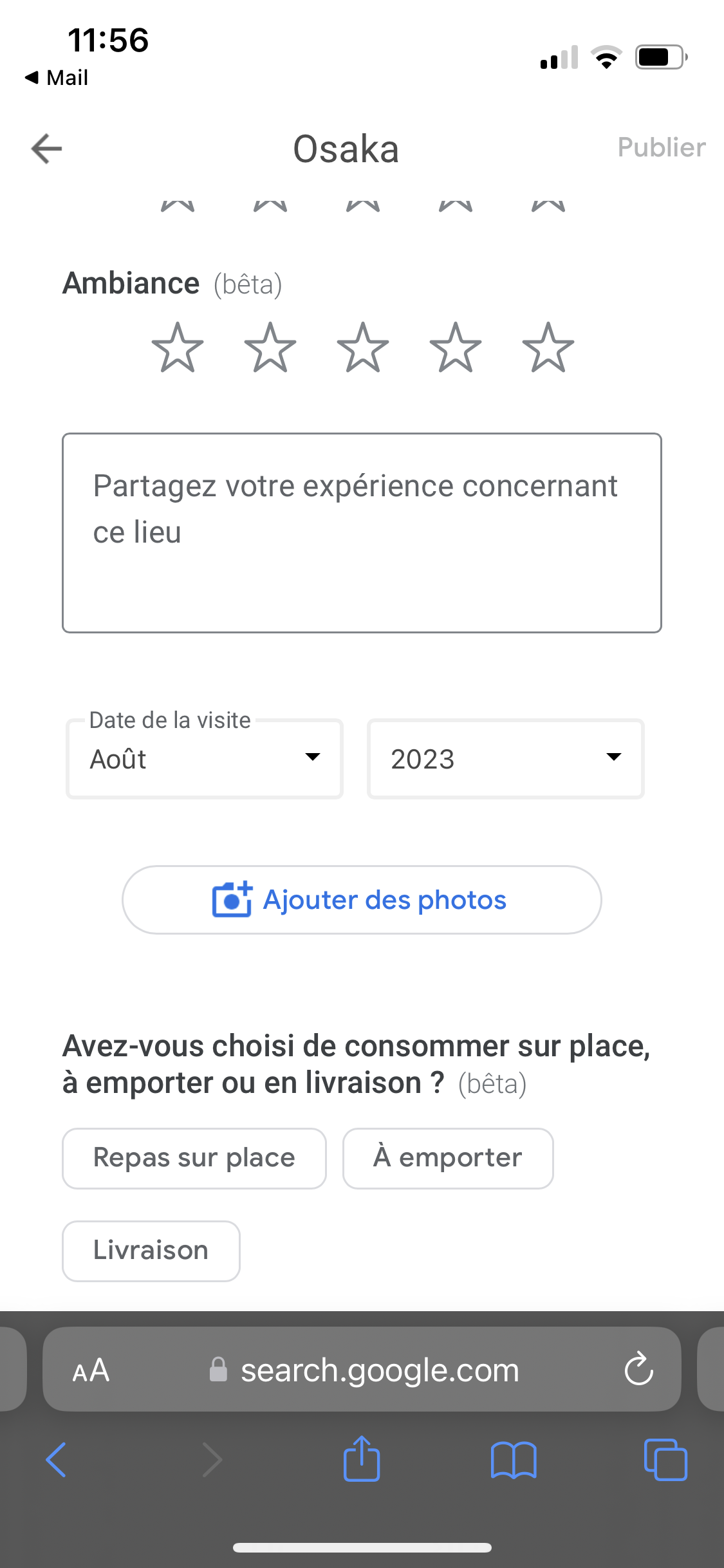Open Safari bookmarks book icon
The image size is (724, 1568).
click(x=513, y=1460)
